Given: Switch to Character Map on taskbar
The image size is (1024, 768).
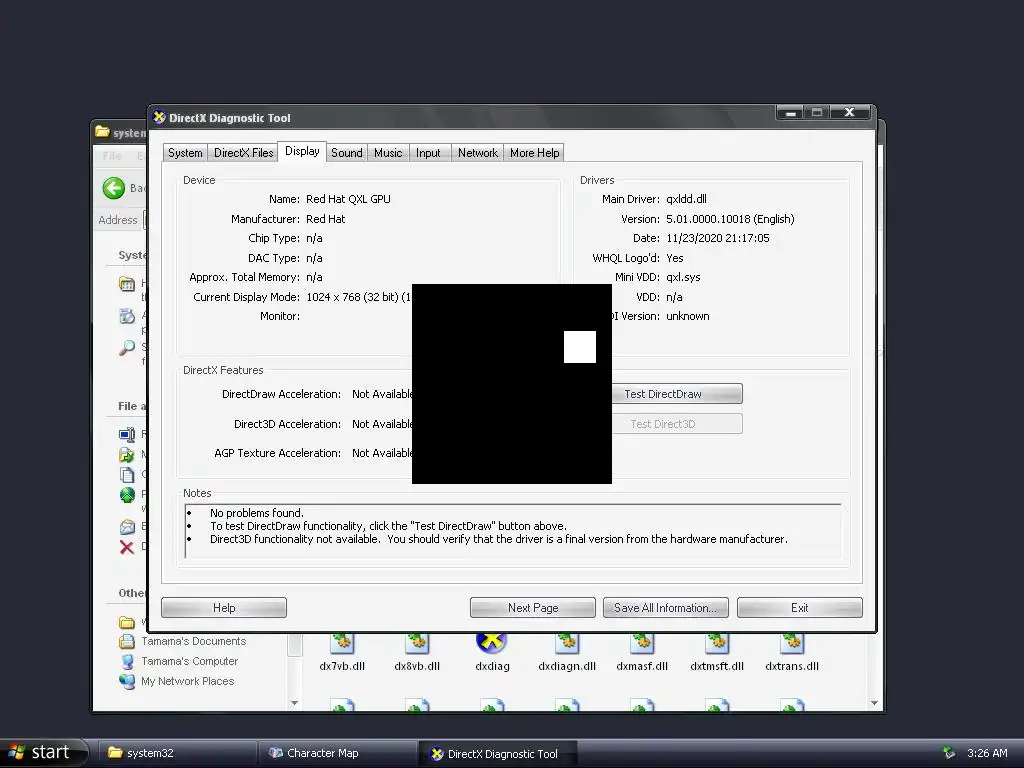Looking at the screenshot, I should click(x=338, y=753).
